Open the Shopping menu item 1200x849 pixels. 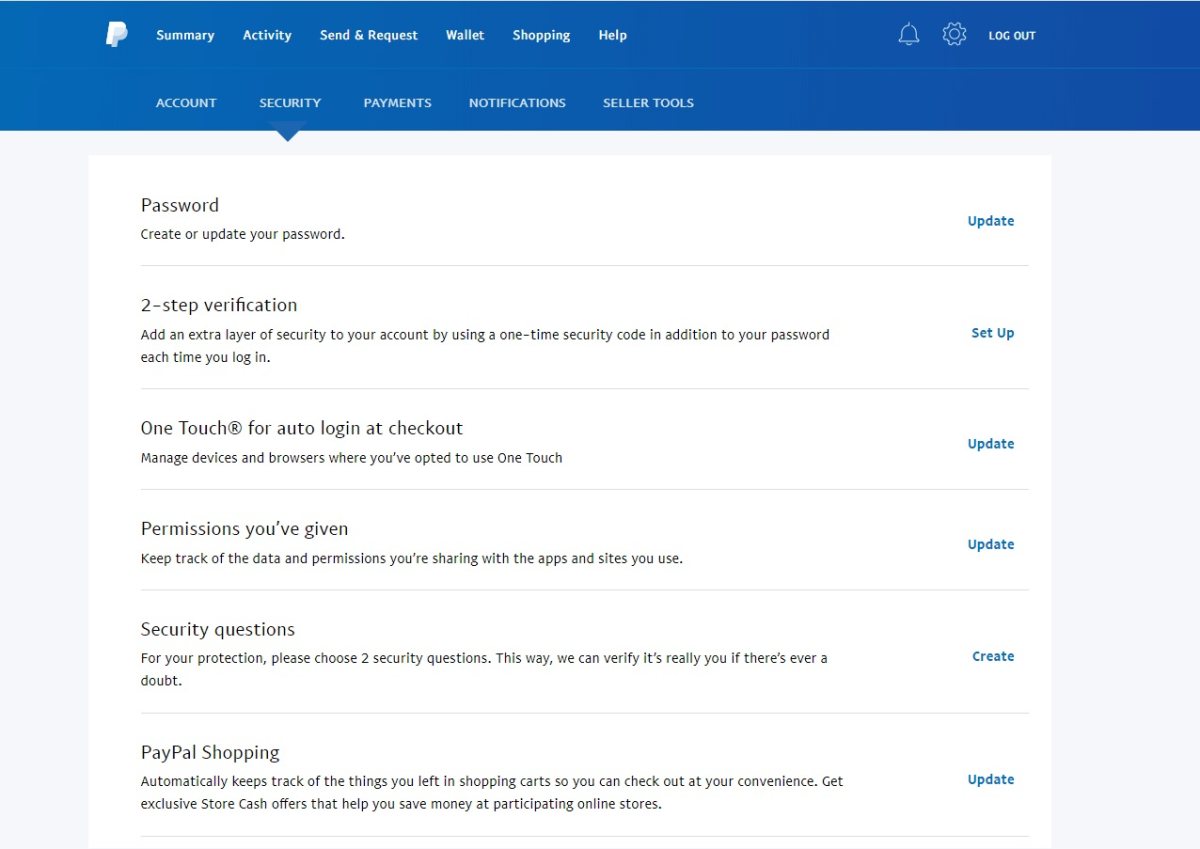pos(541,35)
